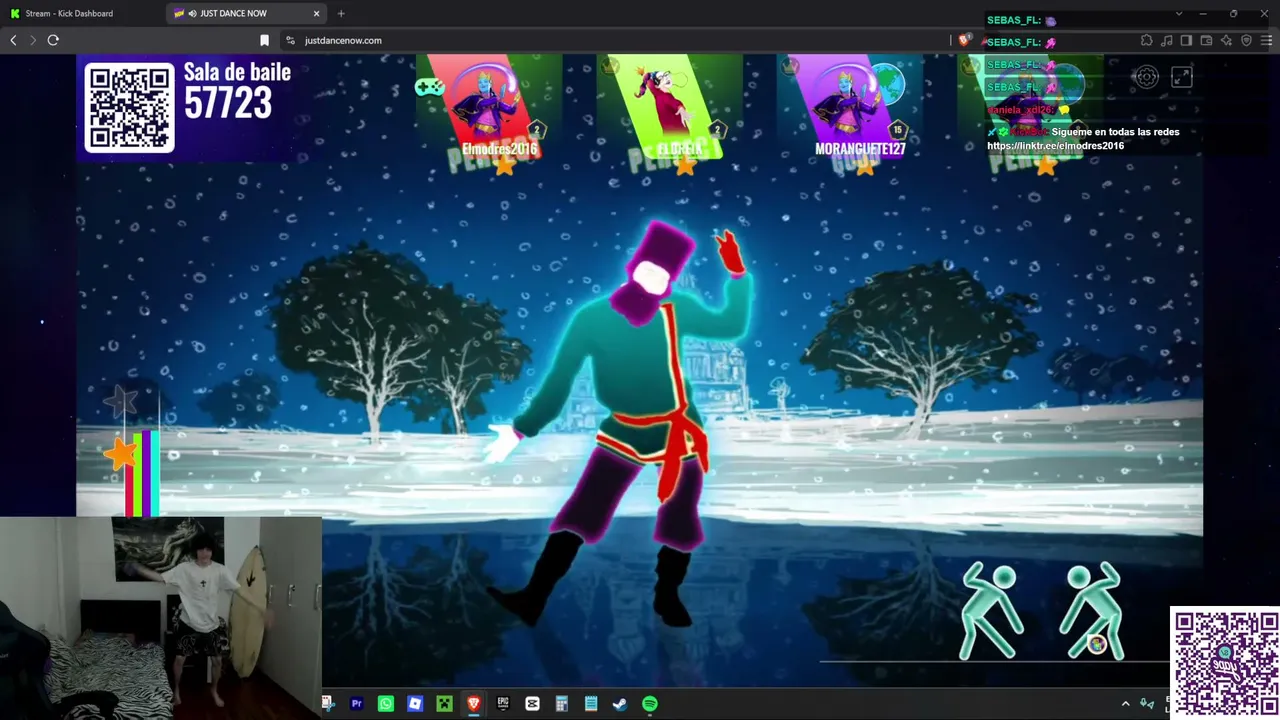Show hidden system tray icons

tap(1125, 704)
